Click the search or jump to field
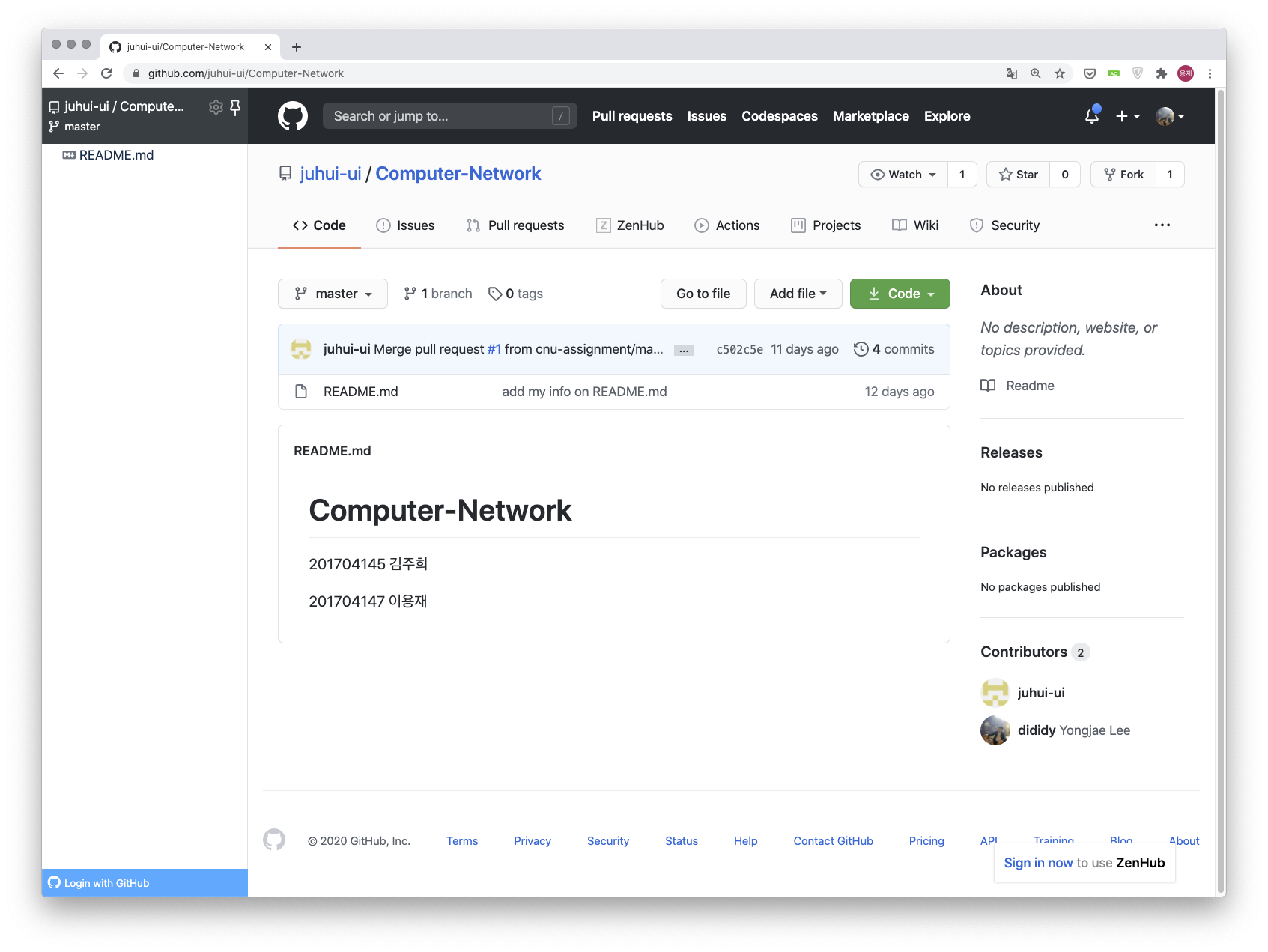This screenshot has width=1268, height=952. [449, 115]
